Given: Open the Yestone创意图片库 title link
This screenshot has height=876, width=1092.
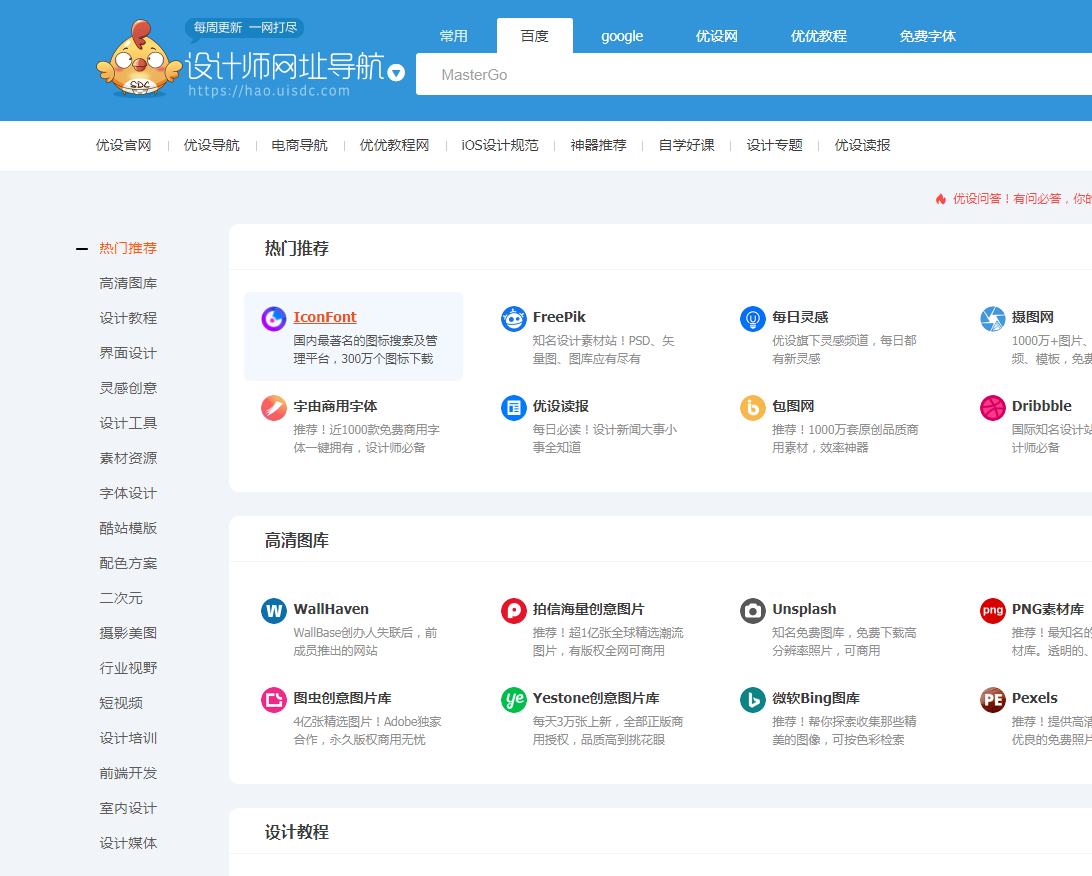Looking at the screenshot, I should point(596,698).
